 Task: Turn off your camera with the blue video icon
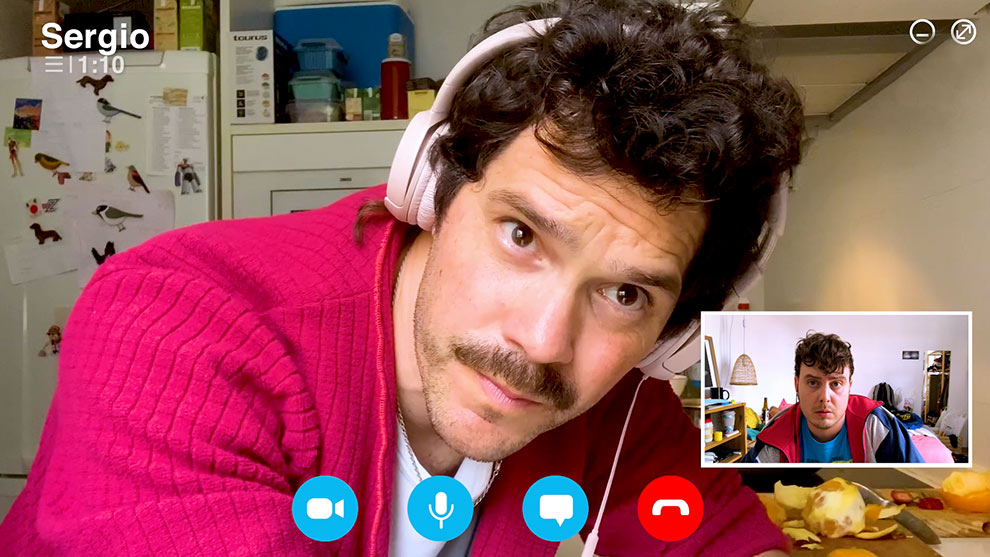[325, 508]
